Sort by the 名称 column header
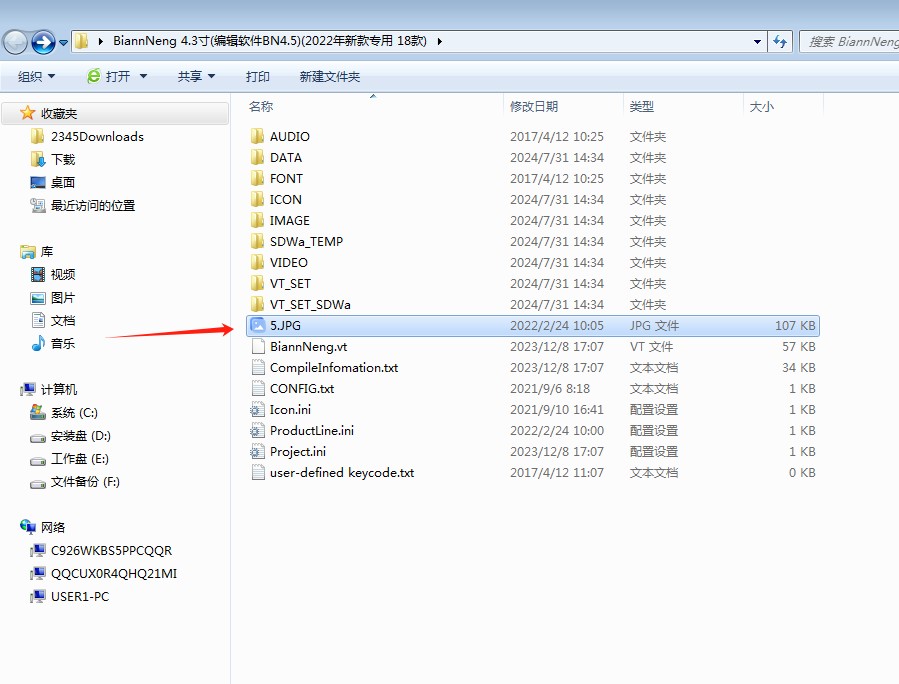The image size is (899, 684). click(x=261, y=106)
